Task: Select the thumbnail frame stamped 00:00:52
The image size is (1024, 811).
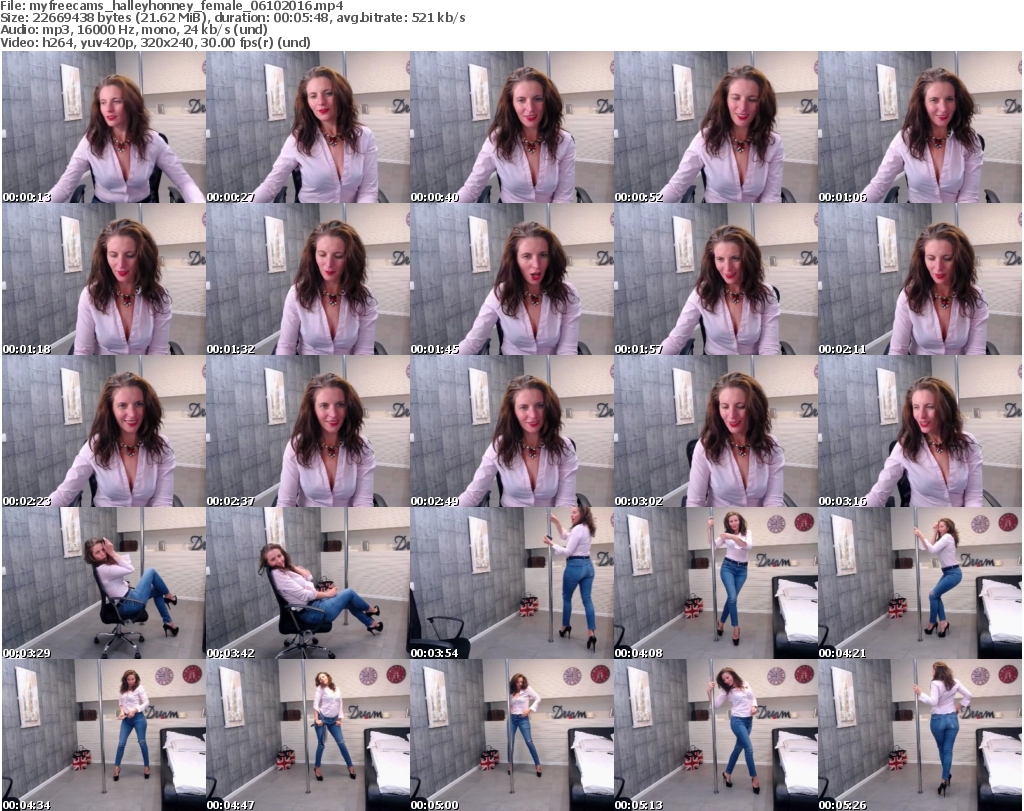Action: 716,127
